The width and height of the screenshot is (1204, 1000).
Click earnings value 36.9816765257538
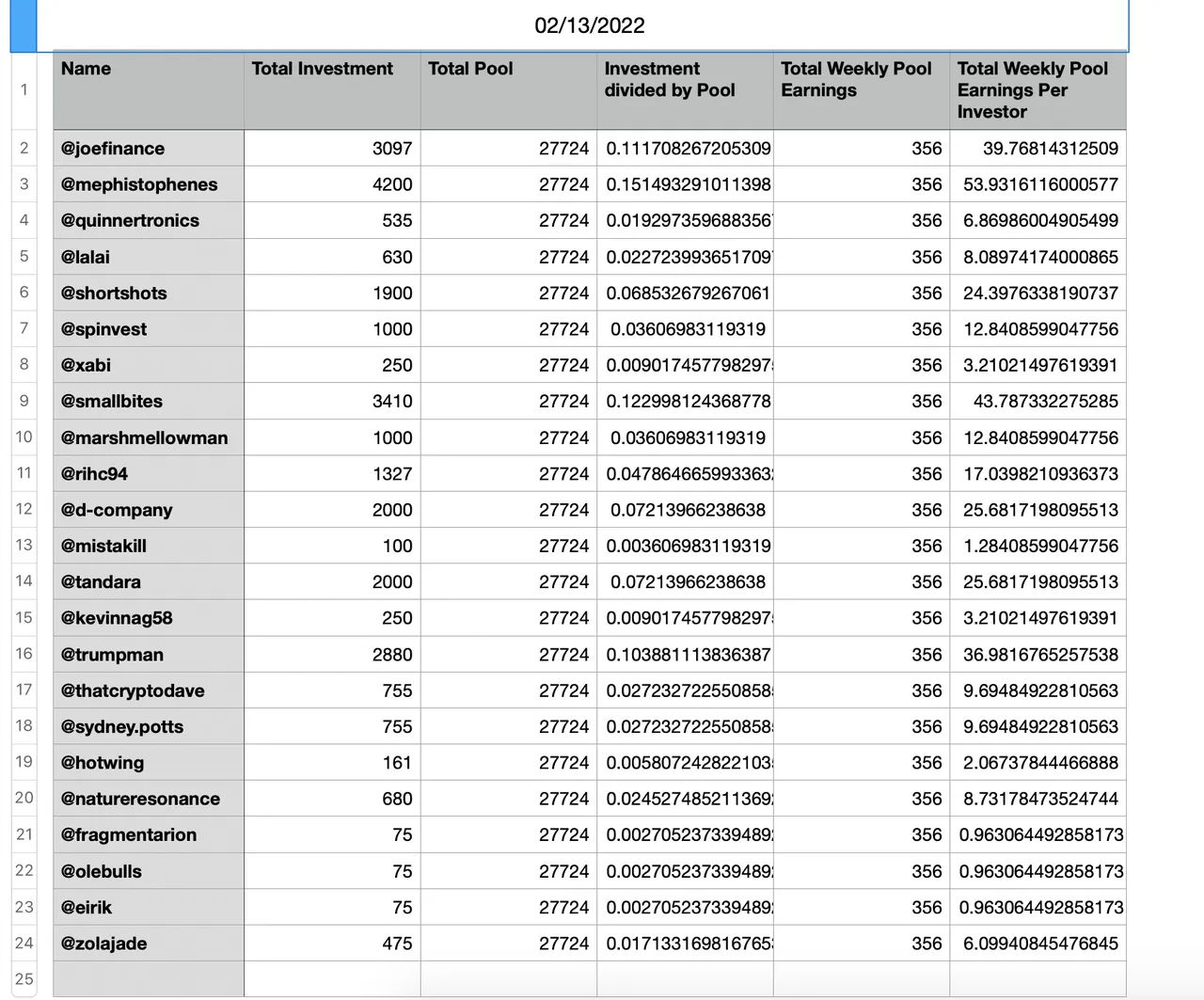click(x=1038, y=654)
